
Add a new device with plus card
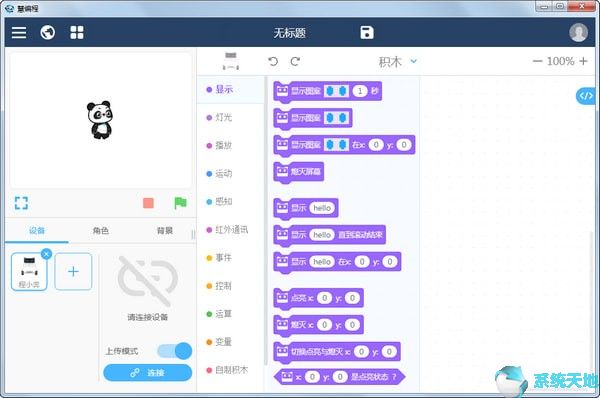click(x=73, y=271)
